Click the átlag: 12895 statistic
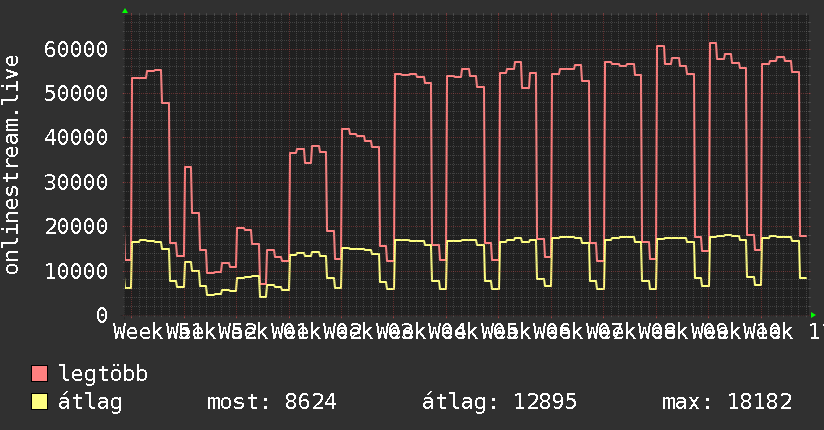This screenshot has height=430, width=824. (499, 402)
